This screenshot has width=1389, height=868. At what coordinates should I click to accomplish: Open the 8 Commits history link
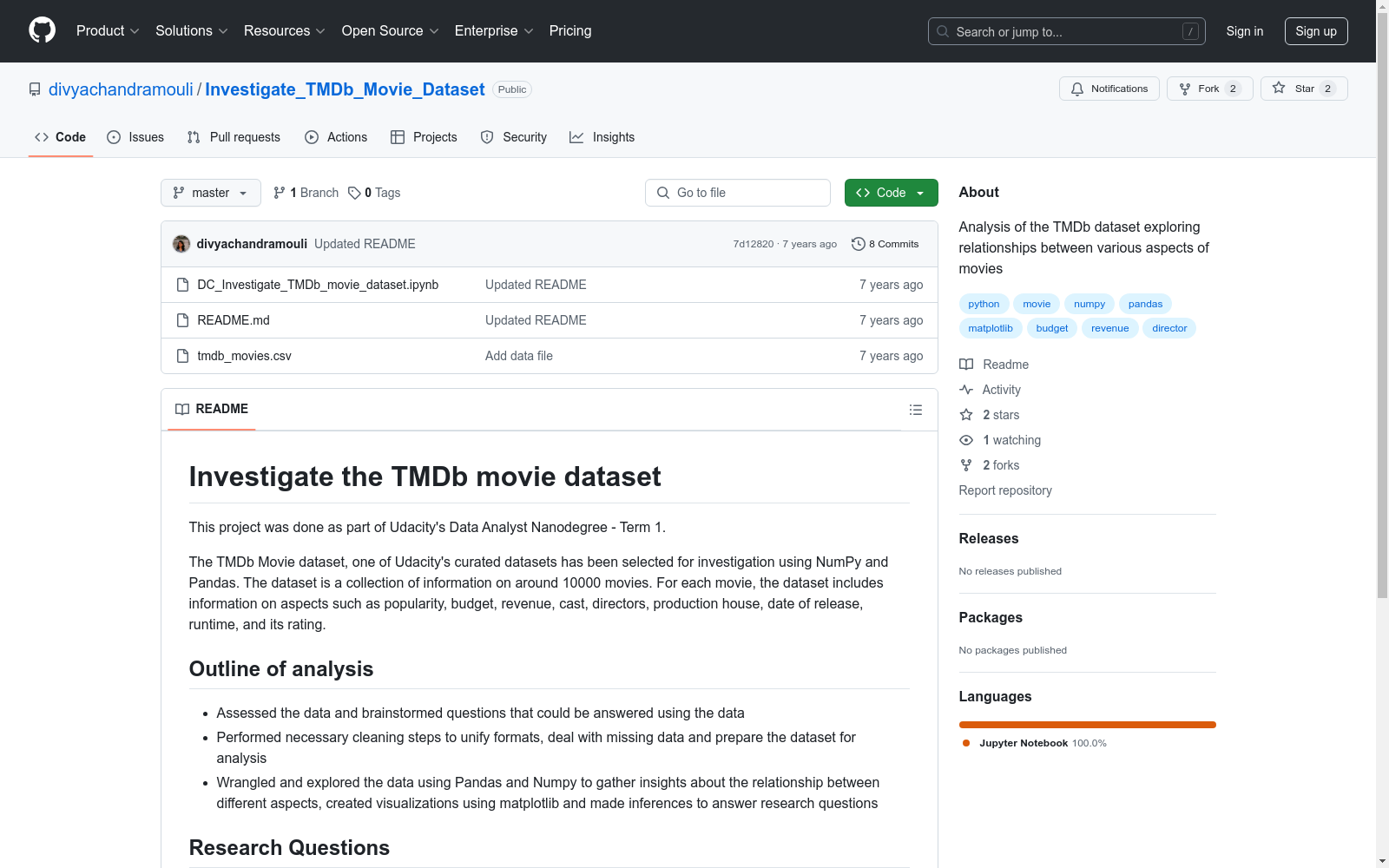[x=885, y=244]
